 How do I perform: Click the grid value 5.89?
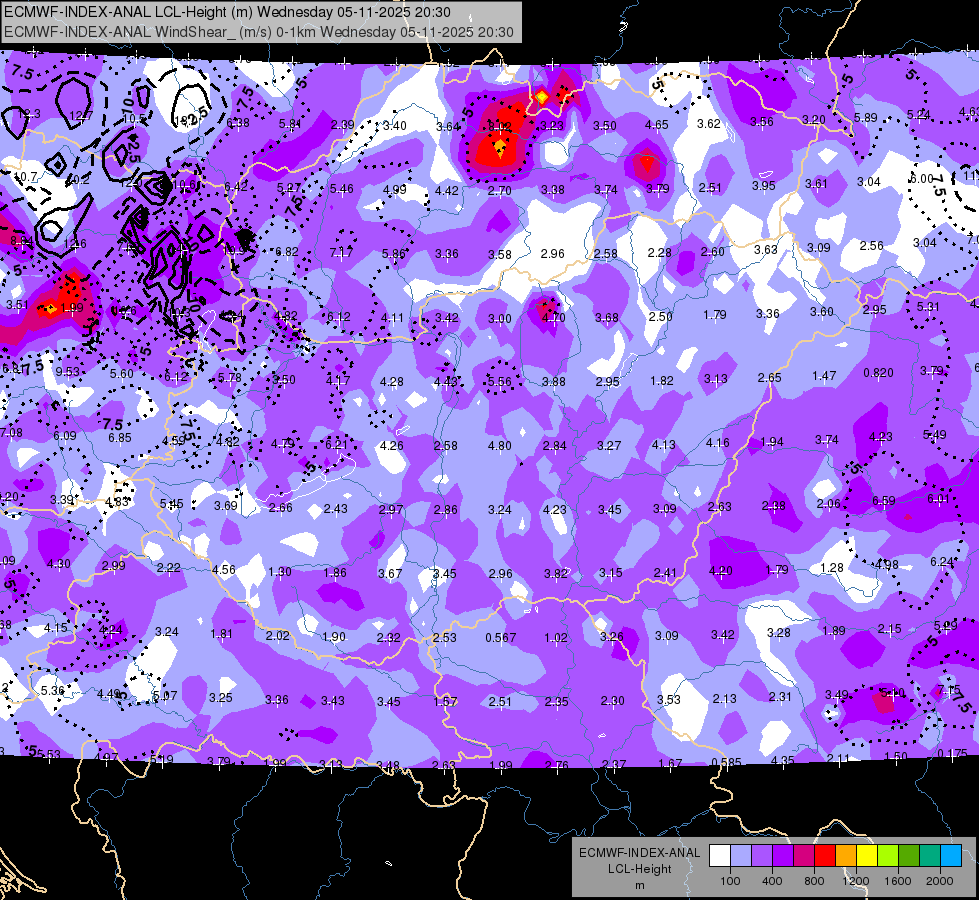click(865, 117)
